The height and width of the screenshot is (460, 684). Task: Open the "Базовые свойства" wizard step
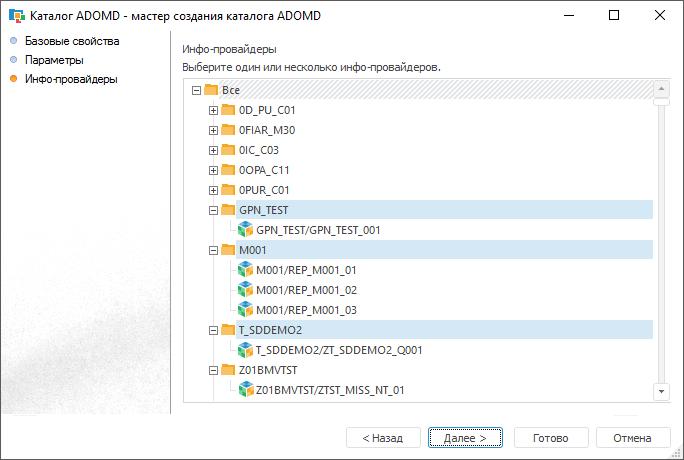point(72,42)
